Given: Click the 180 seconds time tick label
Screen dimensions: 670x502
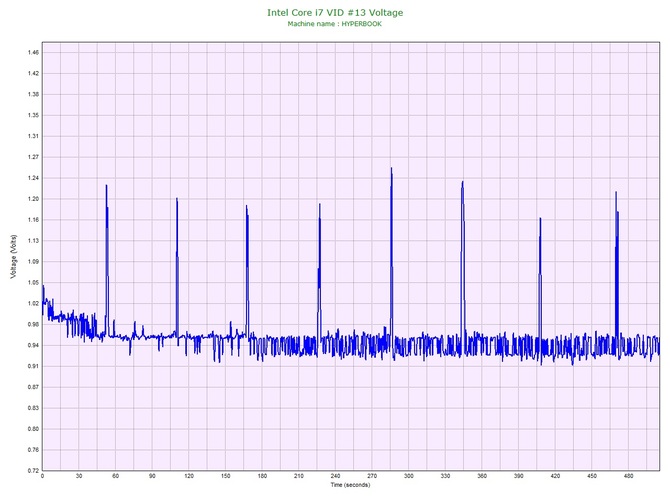Looking at the screenshot, I should (x=262, y=476).
